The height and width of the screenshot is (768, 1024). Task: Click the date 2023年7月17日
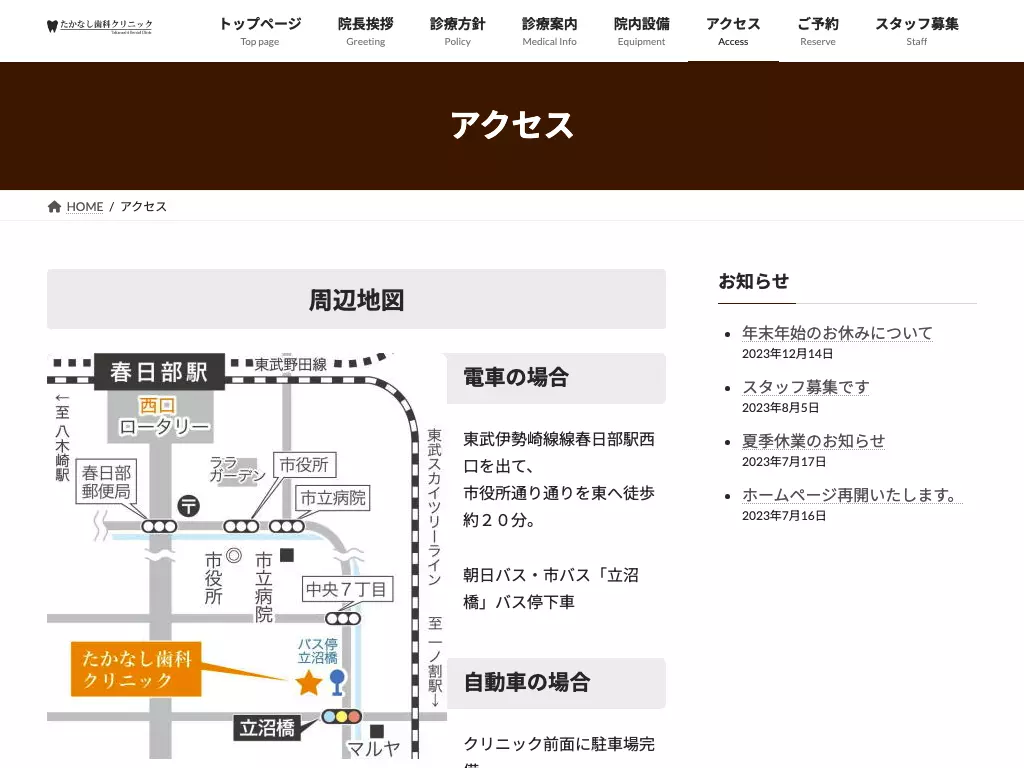coord(784,462)
